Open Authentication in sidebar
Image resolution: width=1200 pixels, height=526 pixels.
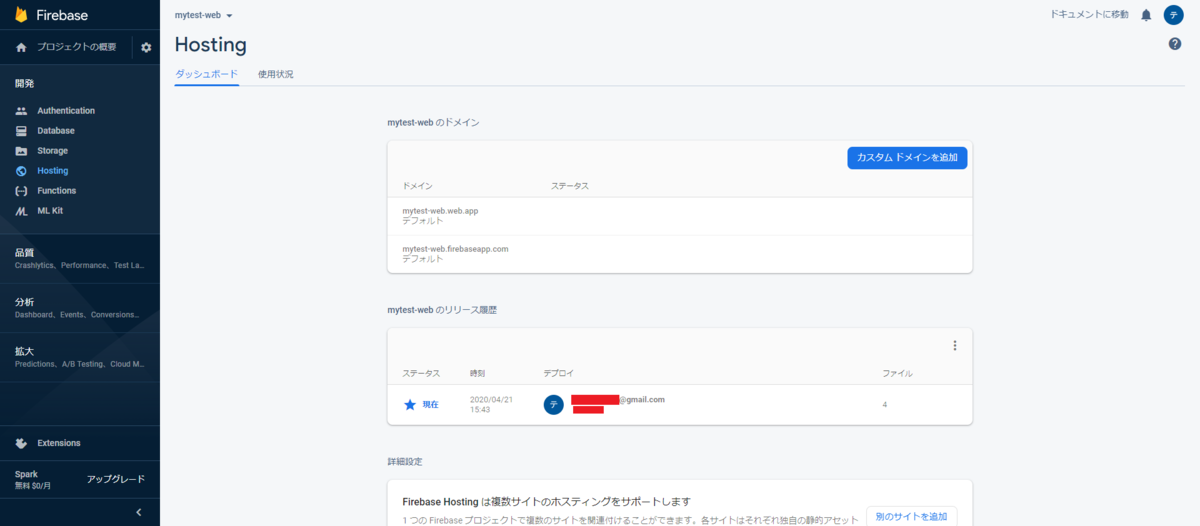(66, 111)
